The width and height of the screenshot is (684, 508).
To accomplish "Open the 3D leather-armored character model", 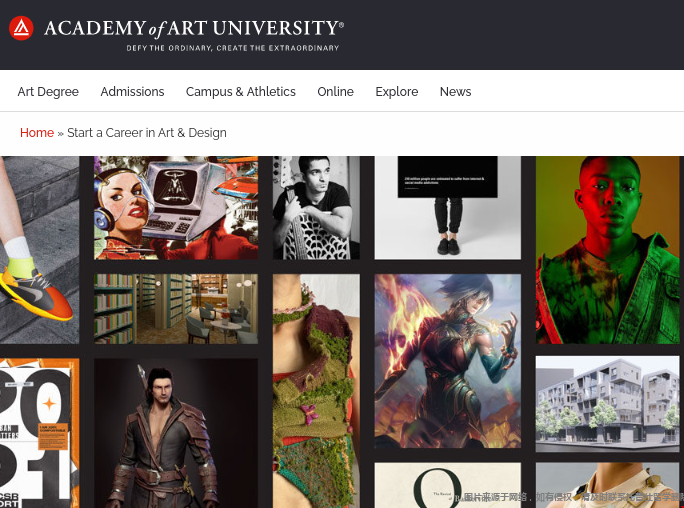I will coord(176,433).
